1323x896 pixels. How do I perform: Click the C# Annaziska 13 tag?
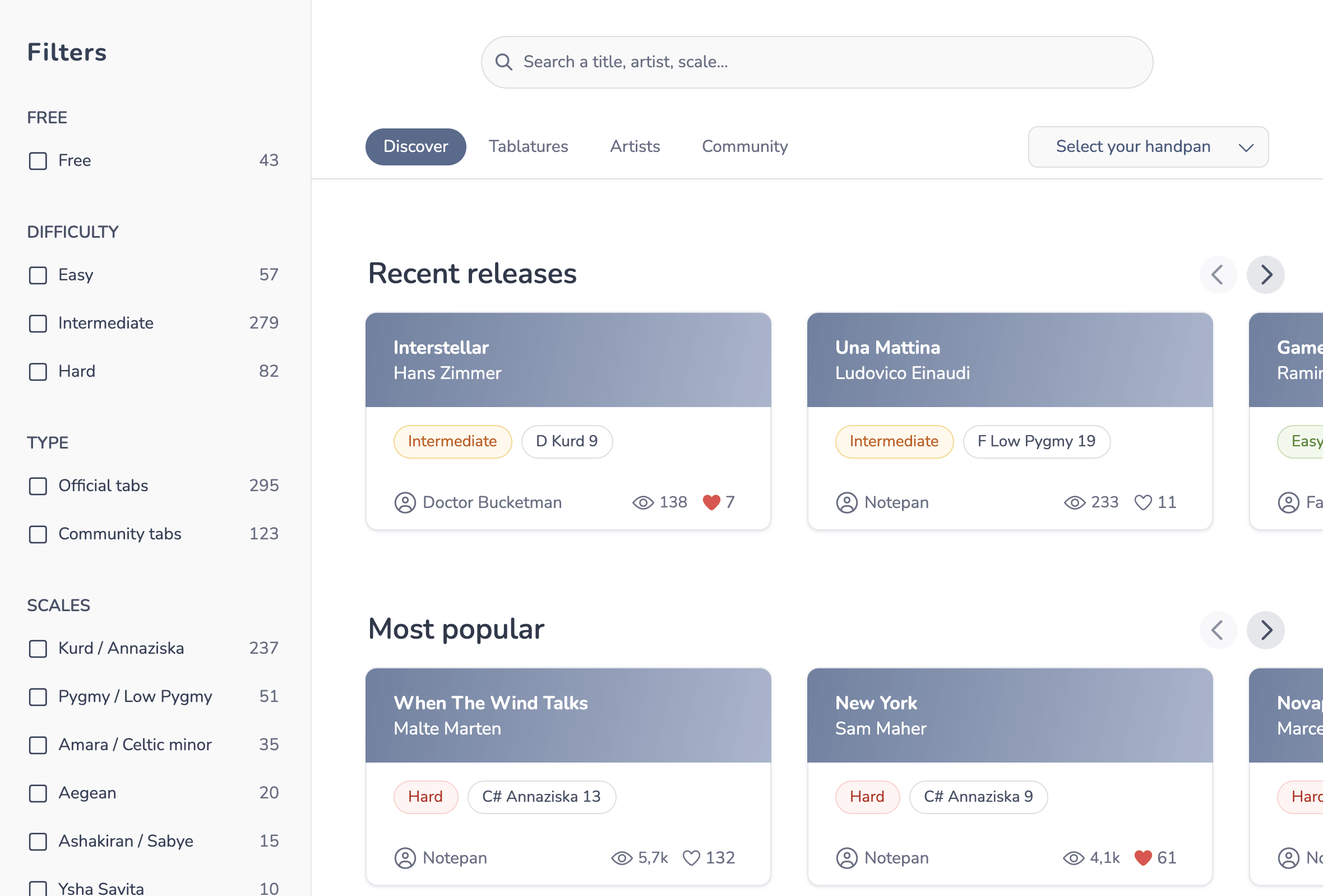(x=542, y=797)
